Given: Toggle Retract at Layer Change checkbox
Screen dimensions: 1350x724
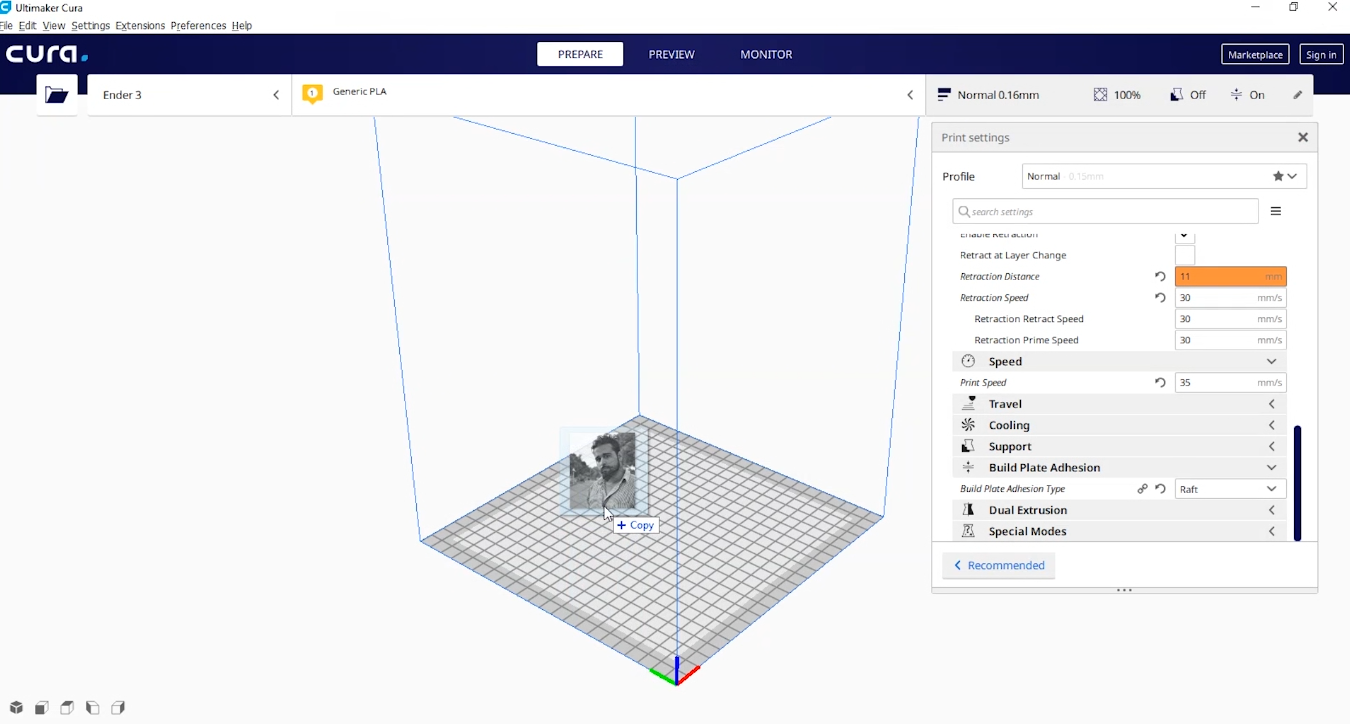Looking at the screenshot, I should pos(1185,255).
